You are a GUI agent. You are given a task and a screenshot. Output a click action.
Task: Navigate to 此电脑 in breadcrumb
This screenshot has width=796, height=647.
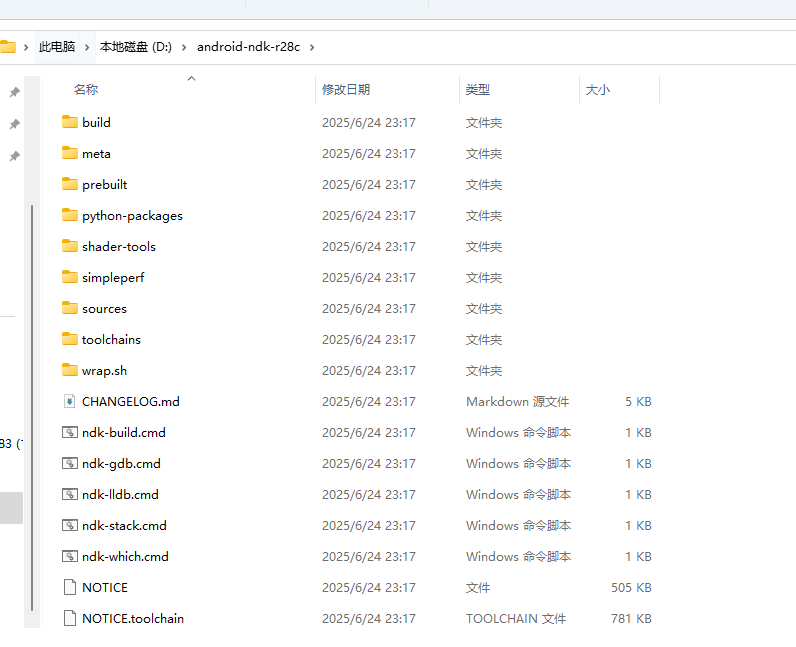point(57,47)
